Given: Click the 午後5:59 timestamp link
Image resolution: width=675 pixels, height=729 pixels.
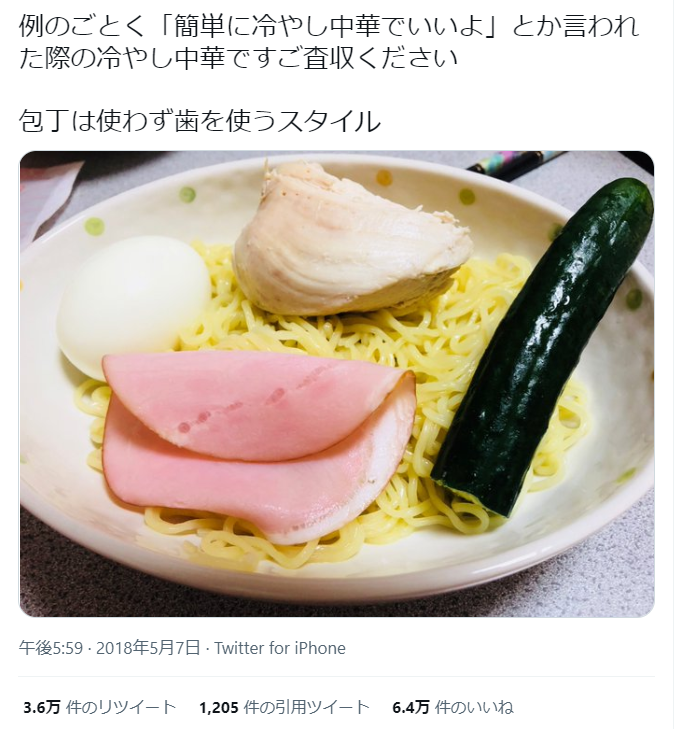Looking at the screenshot, I should [x=51, y=648].
